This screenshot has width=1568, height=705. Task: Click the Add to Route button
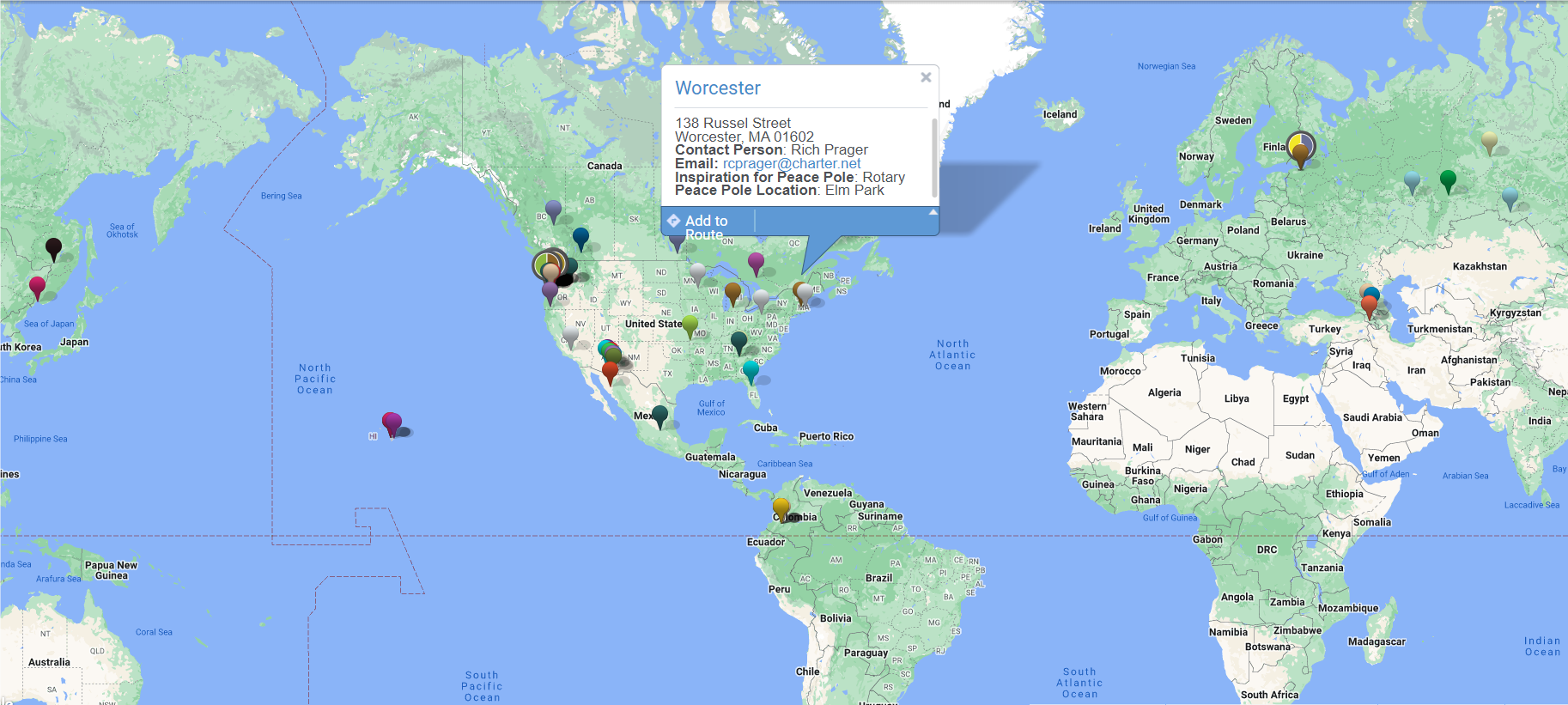point(706,222)
